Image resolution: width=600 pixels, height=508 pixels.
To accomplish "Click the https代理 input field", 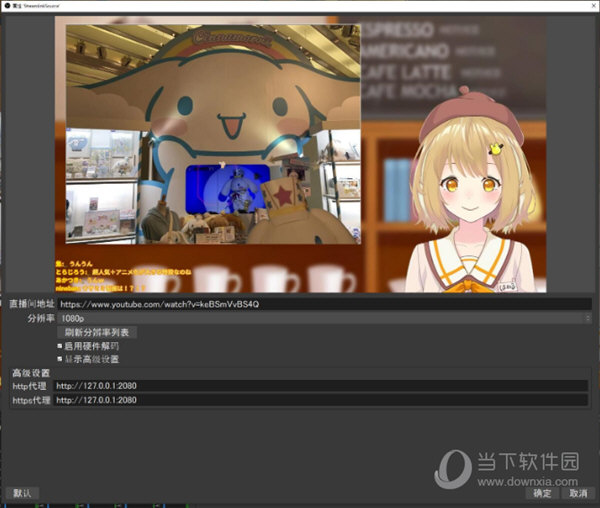I will coord(320,400).
